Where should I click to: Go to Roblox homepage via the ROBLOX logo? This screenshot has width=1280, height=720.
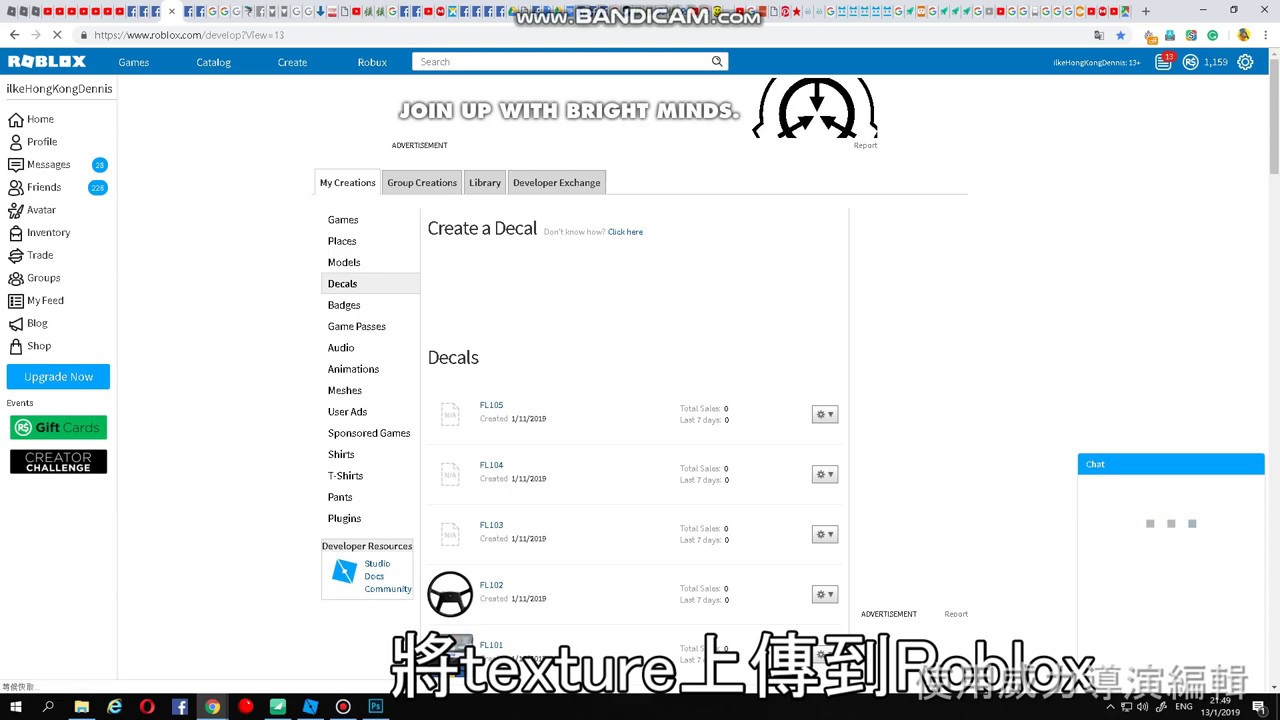pos(47,62)
